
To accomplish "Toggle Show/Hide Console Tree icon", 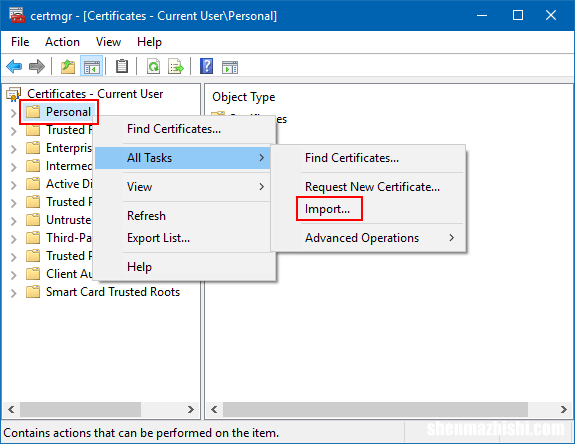I will 92,67.
